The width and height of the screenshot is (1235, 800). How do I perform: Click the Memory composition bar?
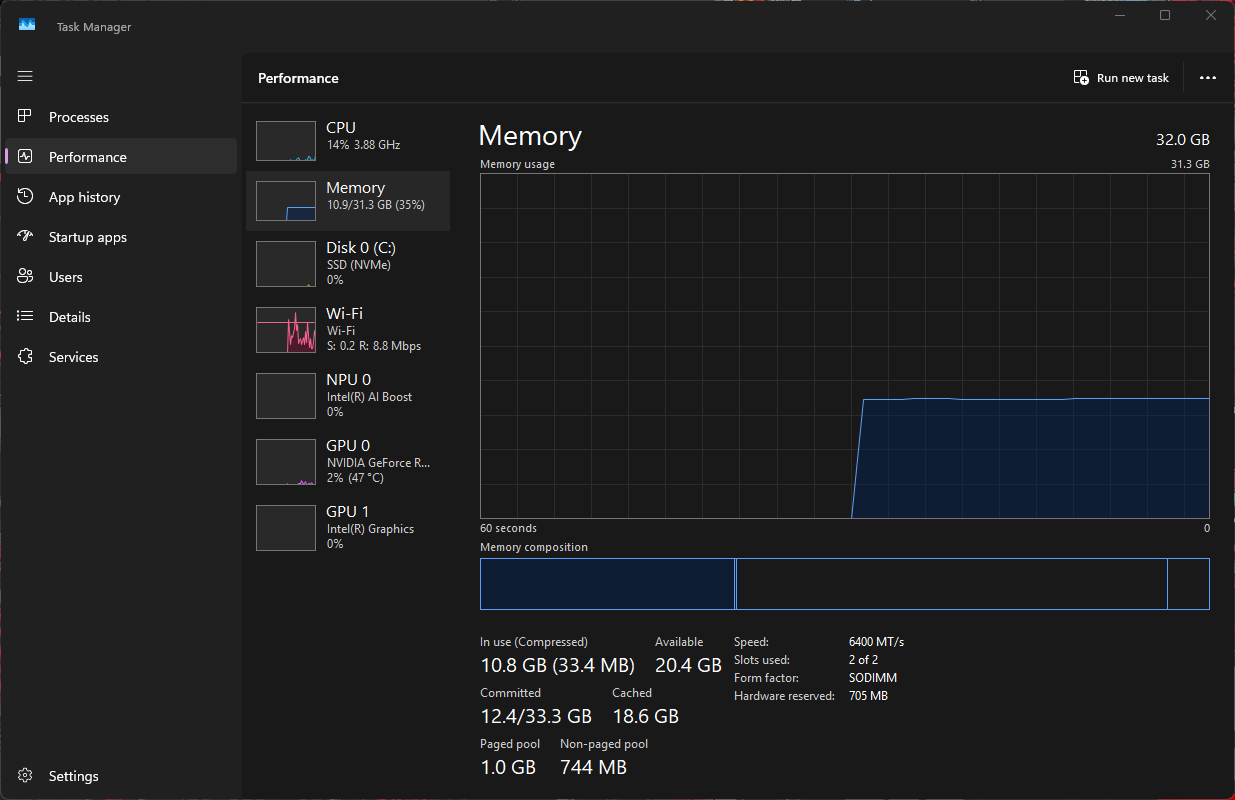tap(844, 584)
